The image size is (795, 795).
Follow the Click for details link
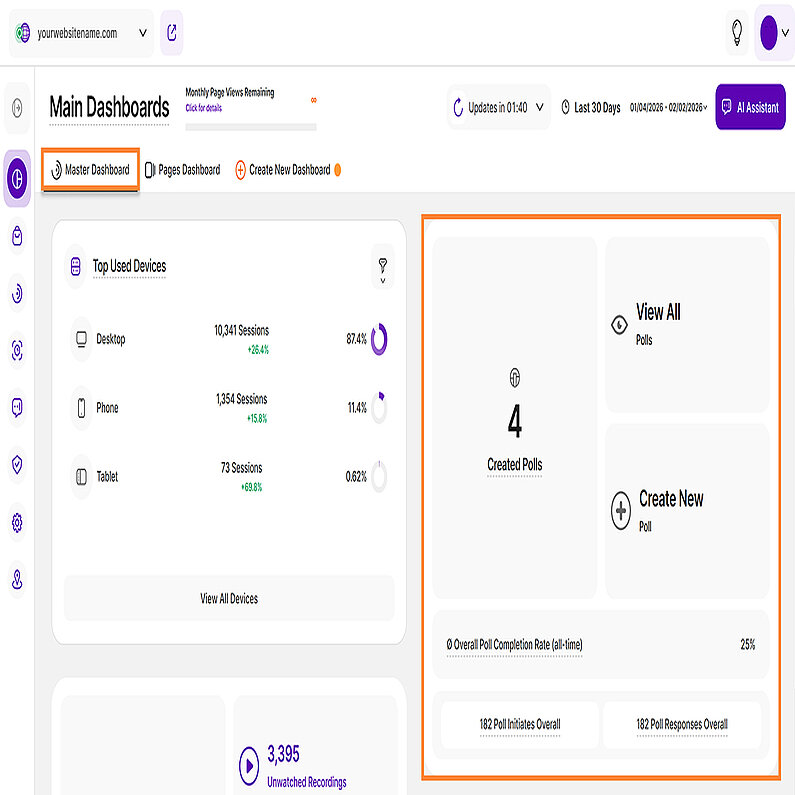coord(204,107)
